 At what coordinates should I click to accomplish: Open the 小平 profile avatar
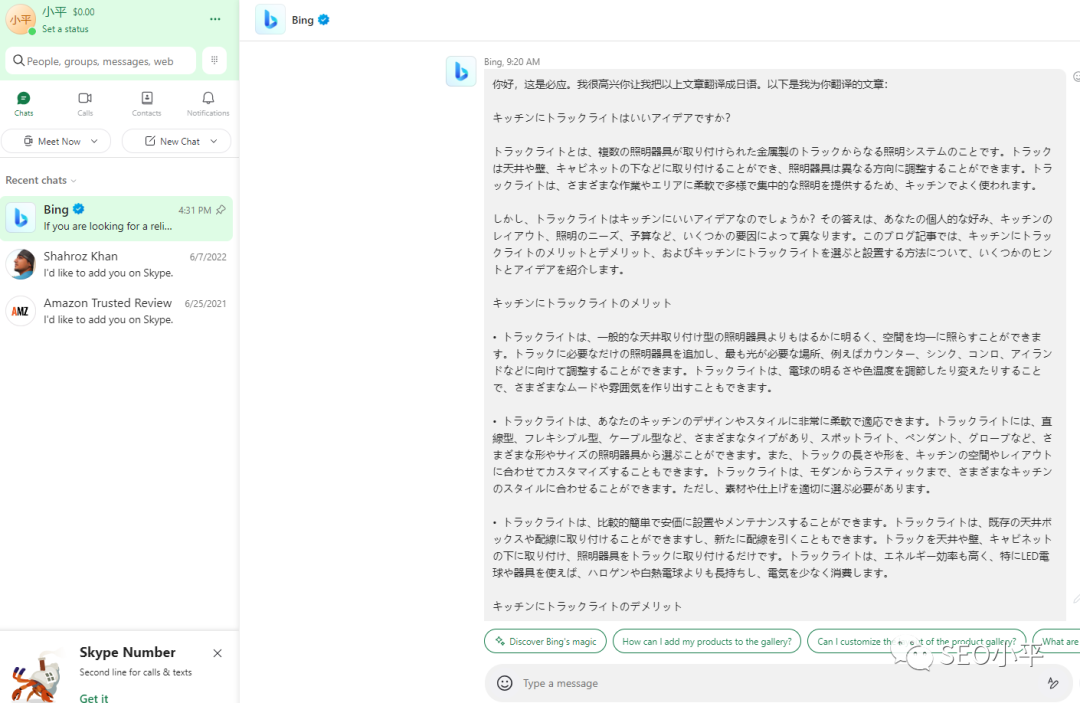[x=21, y=19]
